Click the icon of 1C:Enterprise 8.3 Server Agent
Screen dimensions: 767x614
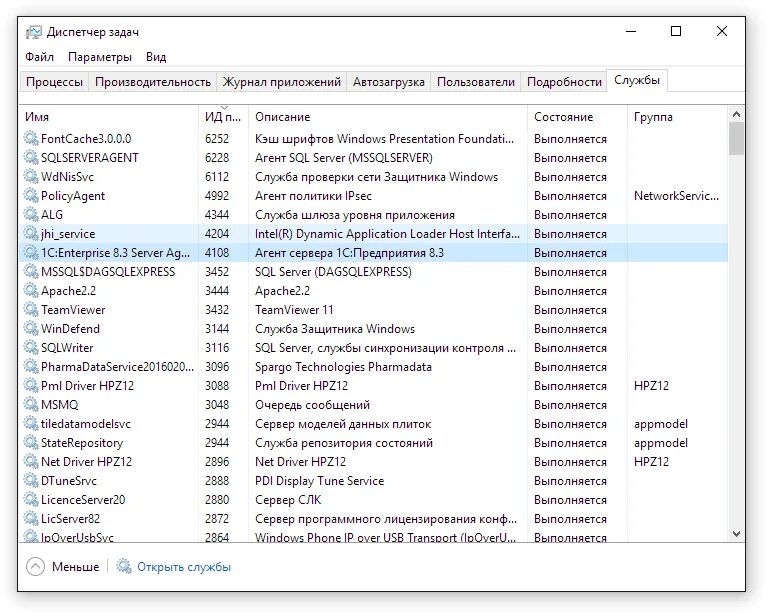tap(31, 252)
